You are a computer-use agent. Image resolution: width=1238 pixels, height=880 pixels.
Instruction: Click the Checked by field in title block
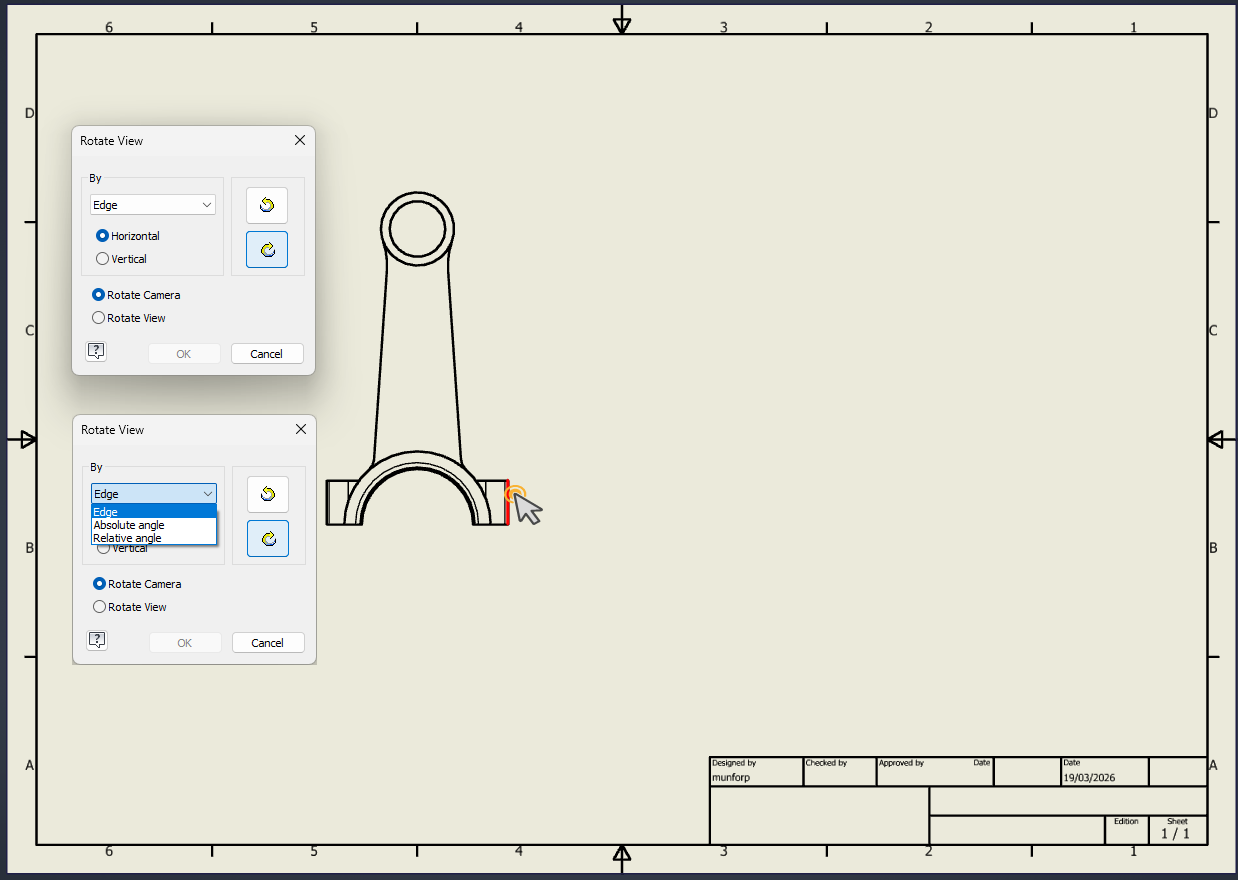coord(840,771)
